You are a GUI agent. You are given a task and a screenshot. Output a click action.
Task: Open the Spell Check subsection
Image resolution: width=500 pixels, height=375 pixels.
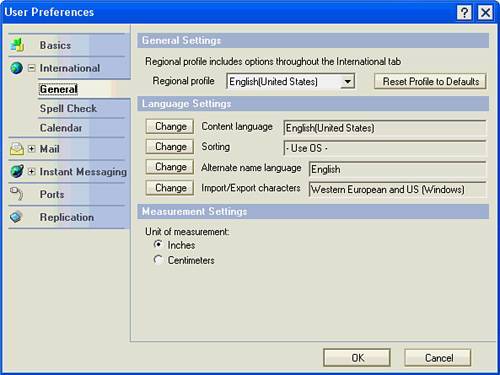click(68, 108)
